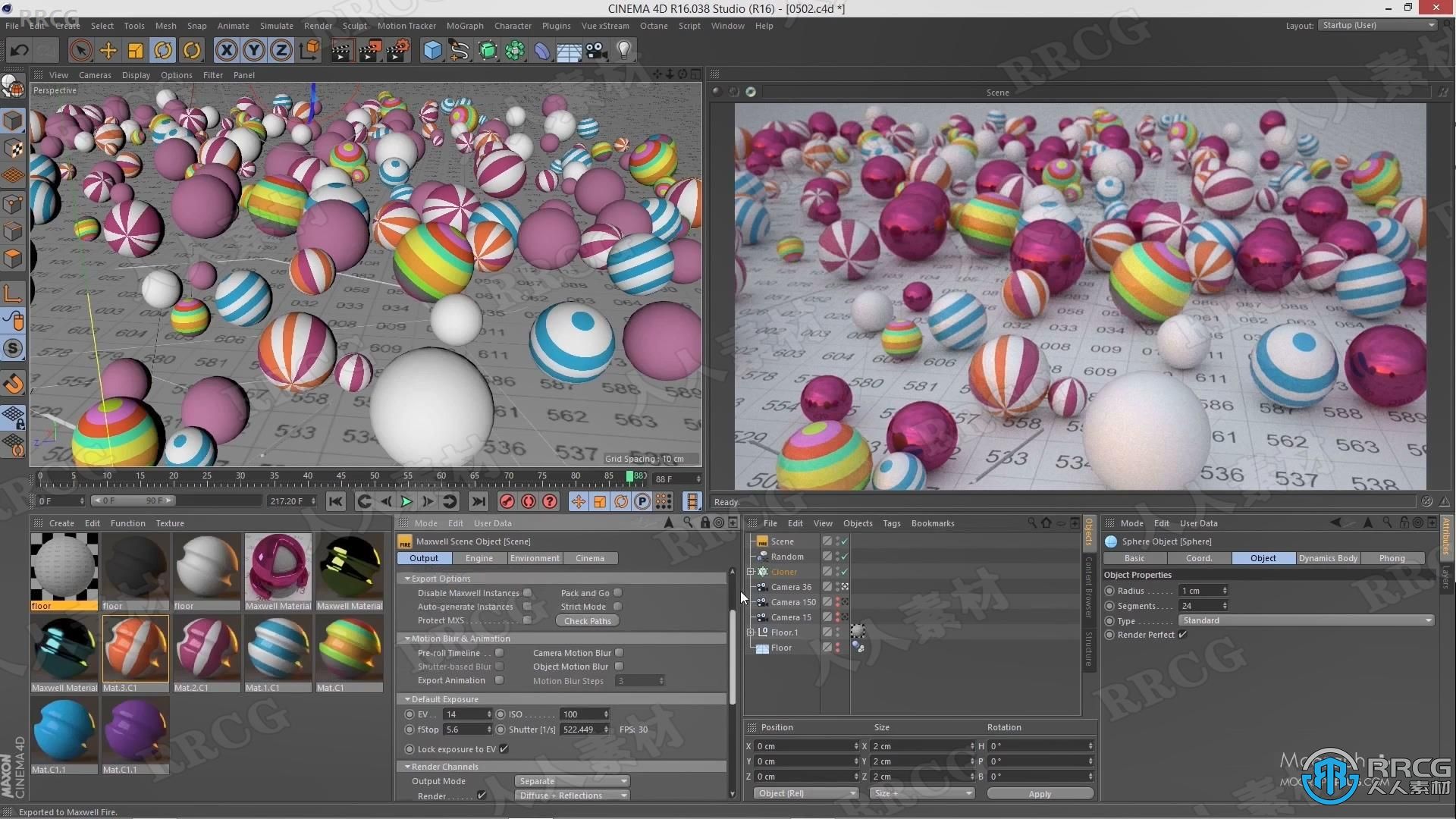Open the Spline pen tools icon
The image size is (1456, 819).
tap(460, 51)
